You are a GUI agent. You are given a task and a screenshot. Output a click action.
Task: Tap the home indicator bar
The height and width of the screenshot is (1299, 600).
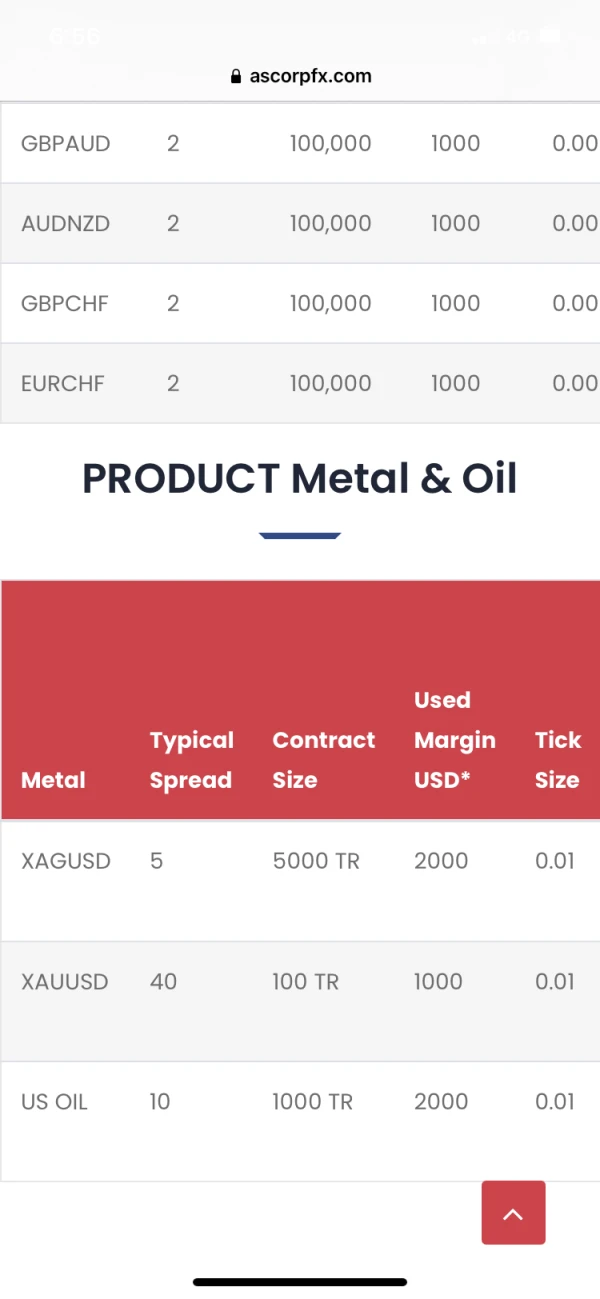300,1281
